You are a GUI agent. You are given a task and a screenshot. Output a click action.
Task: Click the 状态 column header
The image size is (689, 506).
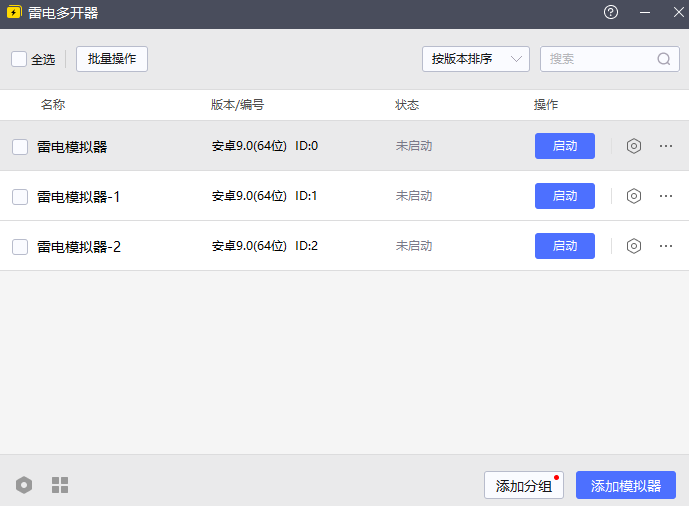click(x=407, y=105)
